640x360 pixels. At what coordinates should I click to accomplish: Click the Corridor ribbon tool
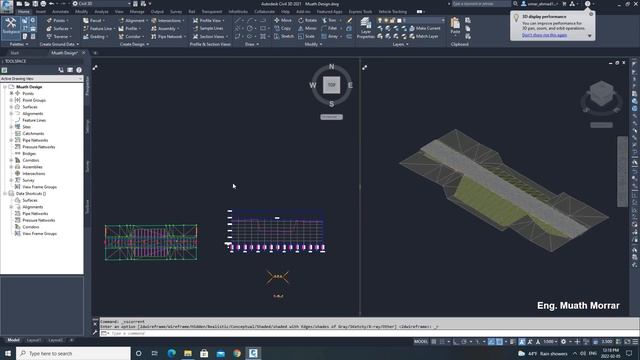point(131,36)
